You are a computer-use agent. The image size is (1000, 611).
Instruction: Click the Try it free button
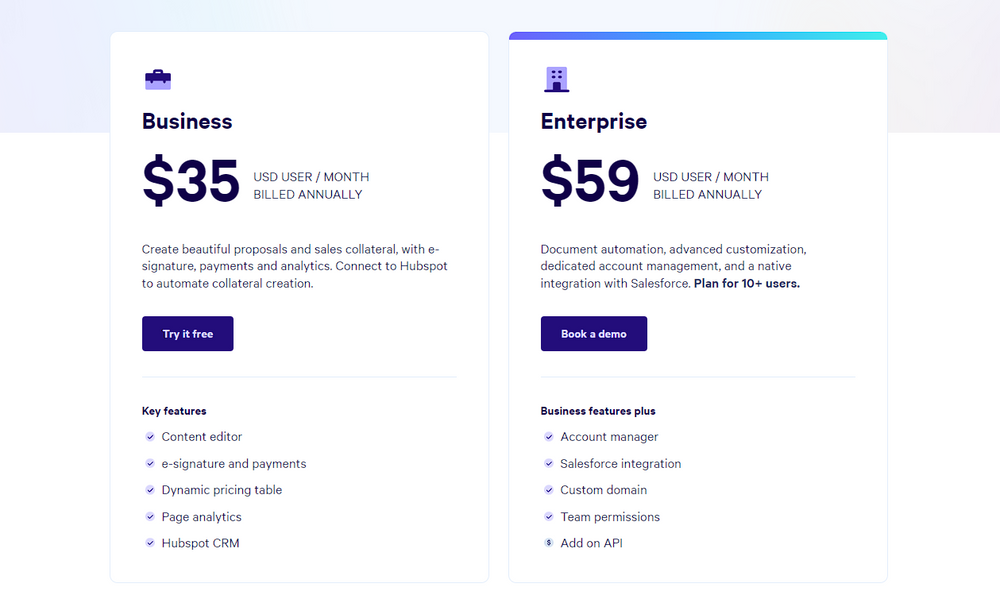187,333
